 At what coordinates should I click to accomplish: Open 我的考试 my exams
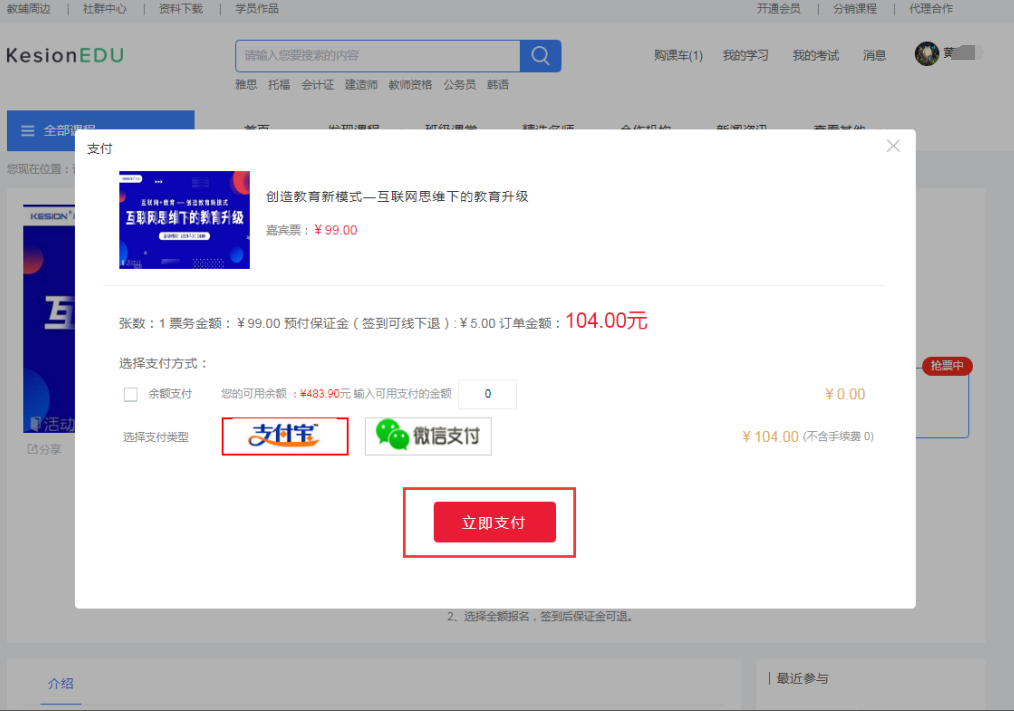815,56
